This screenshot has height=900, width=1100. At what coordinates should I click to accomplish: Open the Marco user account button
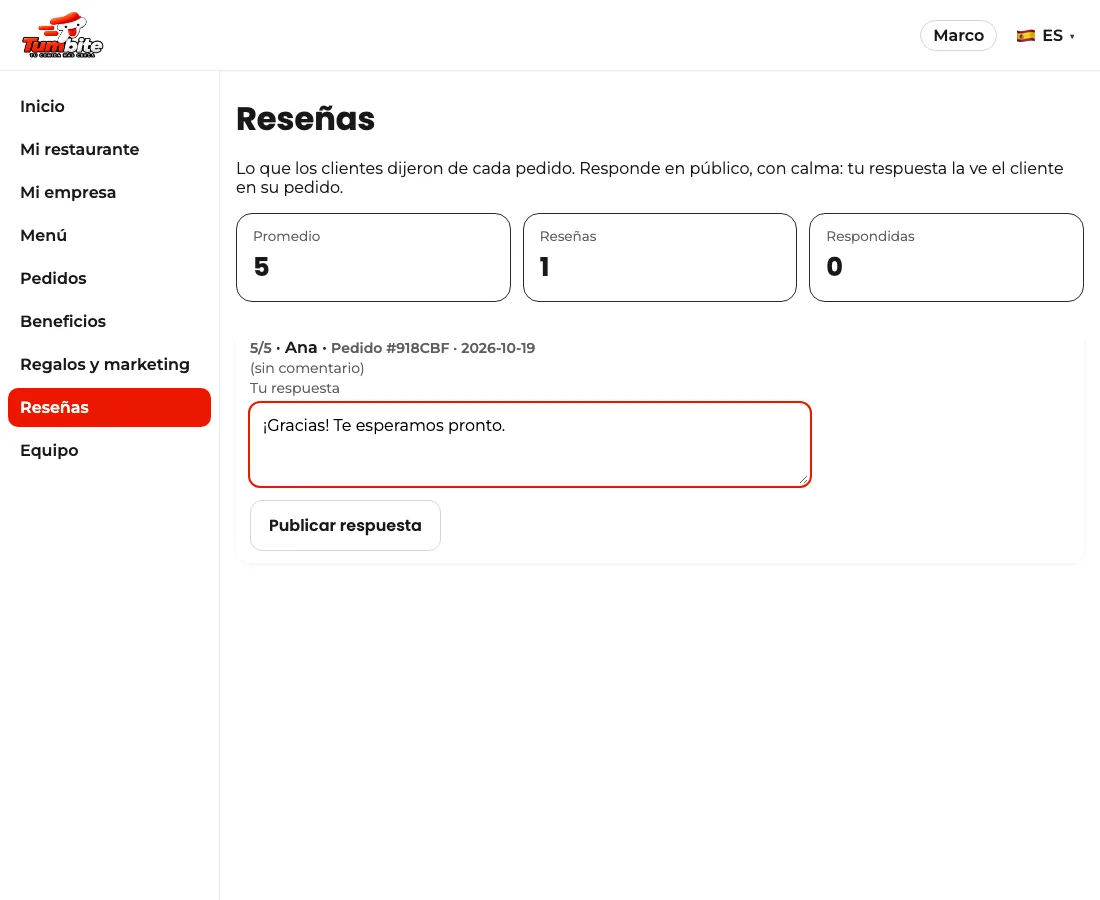tap(958, 36)
